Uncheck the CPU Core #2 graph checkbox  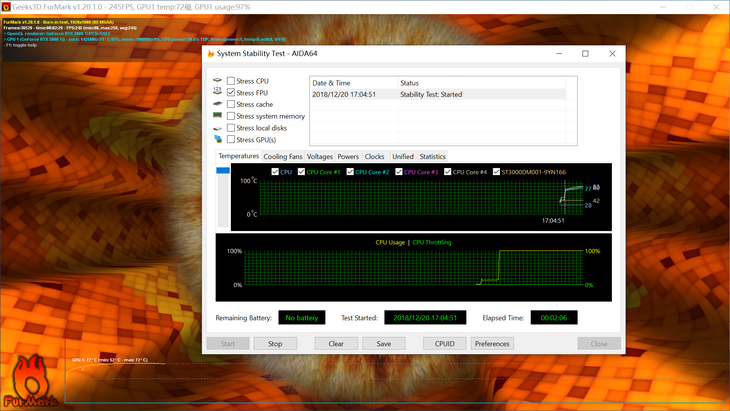click(x=350, y=172)
